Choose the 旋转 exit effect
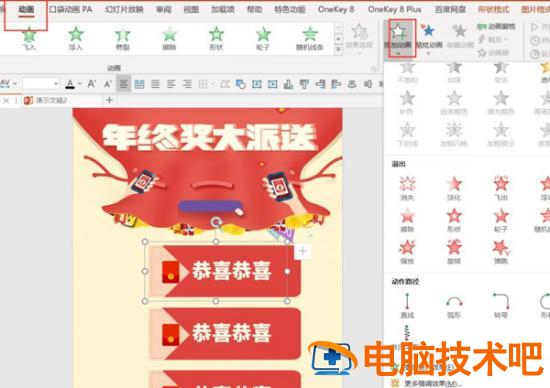 point(454,252)
